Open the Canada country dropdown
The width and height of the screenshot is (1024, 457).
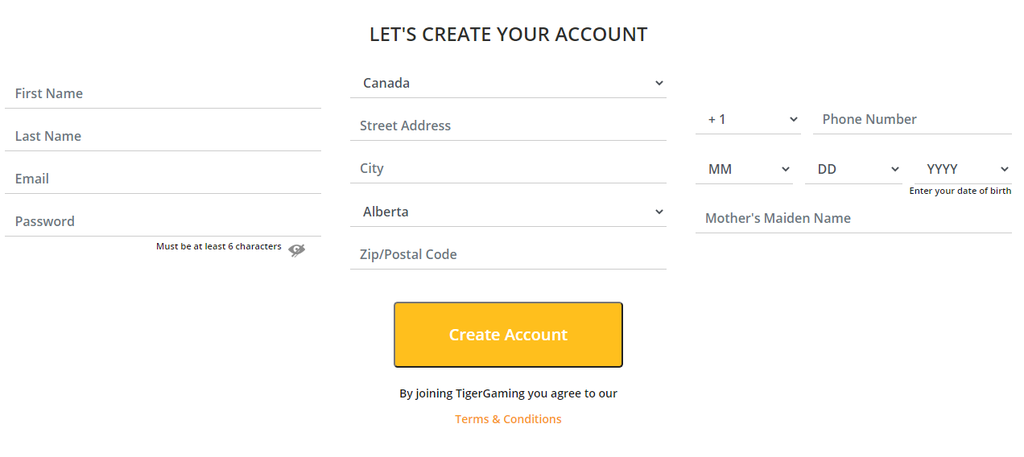pos(508,83)
